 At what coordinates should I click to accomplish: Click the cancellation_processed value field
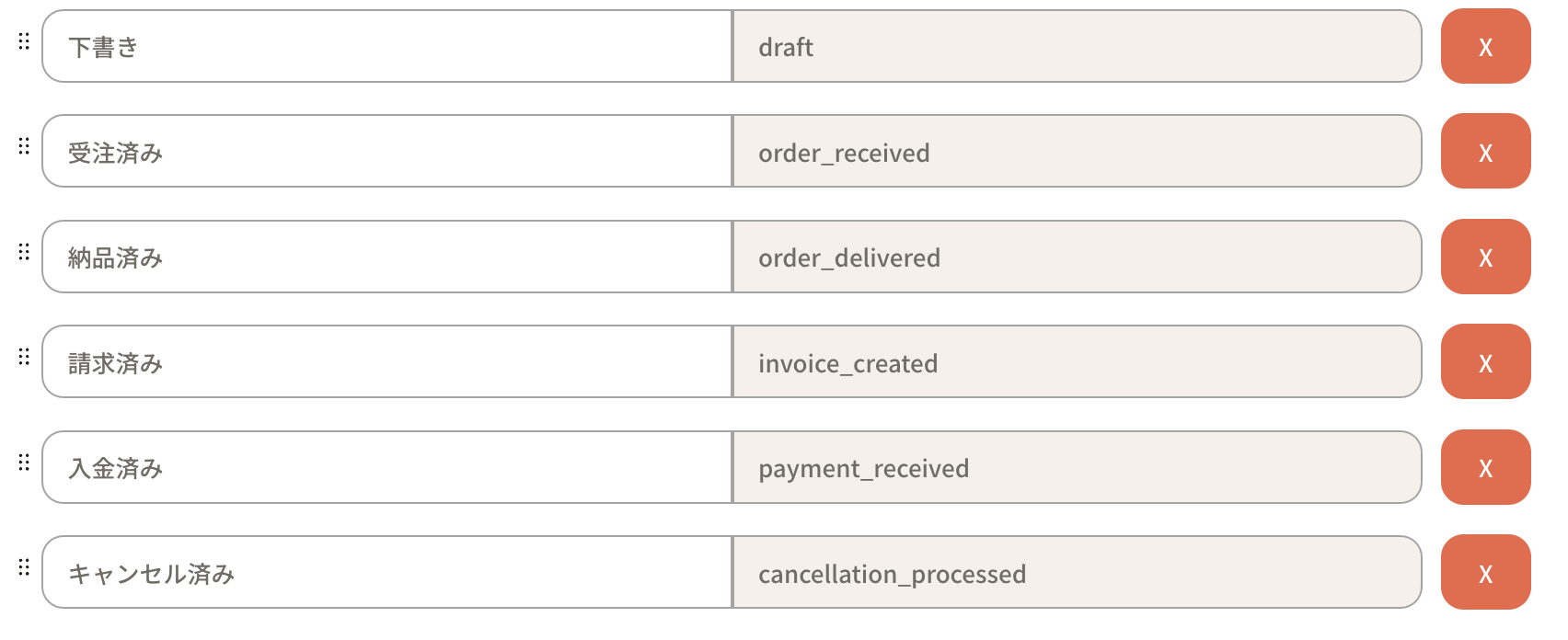(x=1077, y=573)
